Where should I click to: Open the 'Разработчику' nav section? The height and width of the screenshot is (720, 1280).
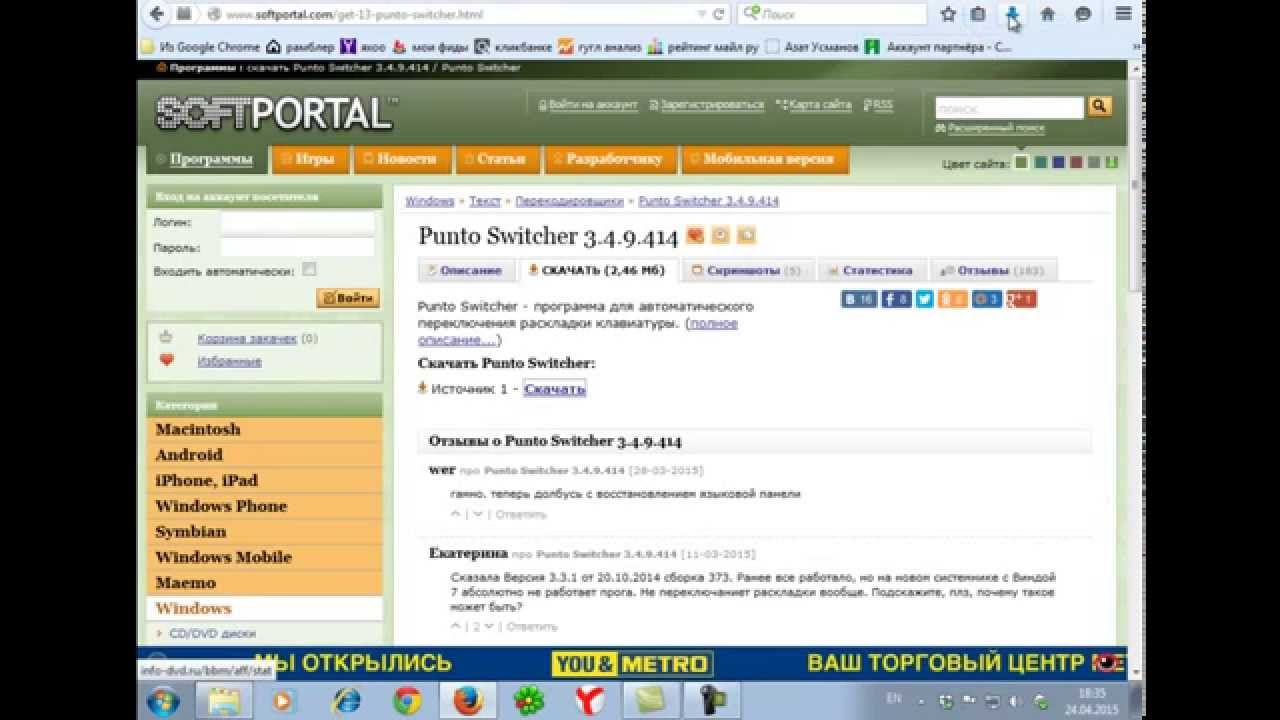(609, 159)
